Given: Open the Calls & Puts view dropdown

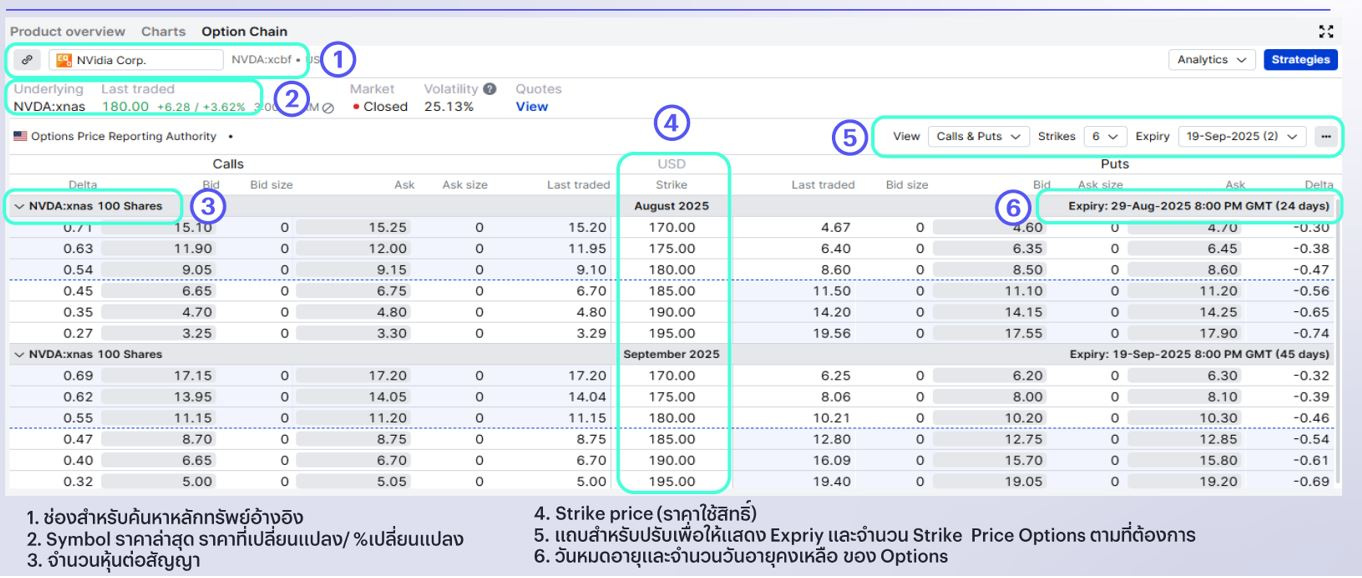Looking at the screenshot, I should [978, 136].
